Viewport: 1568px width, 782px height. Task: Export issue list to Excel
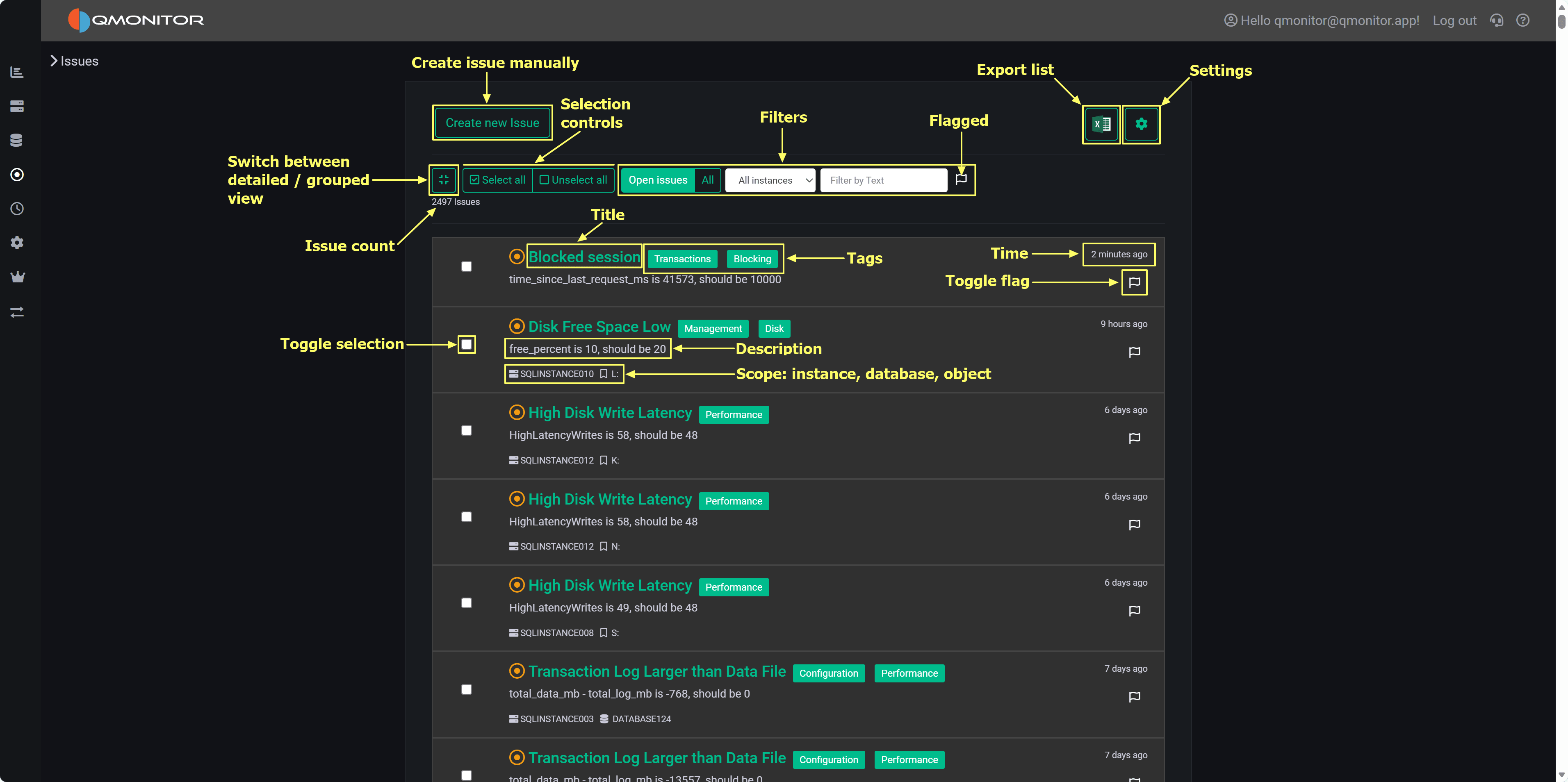click(x=1101, y=124)
